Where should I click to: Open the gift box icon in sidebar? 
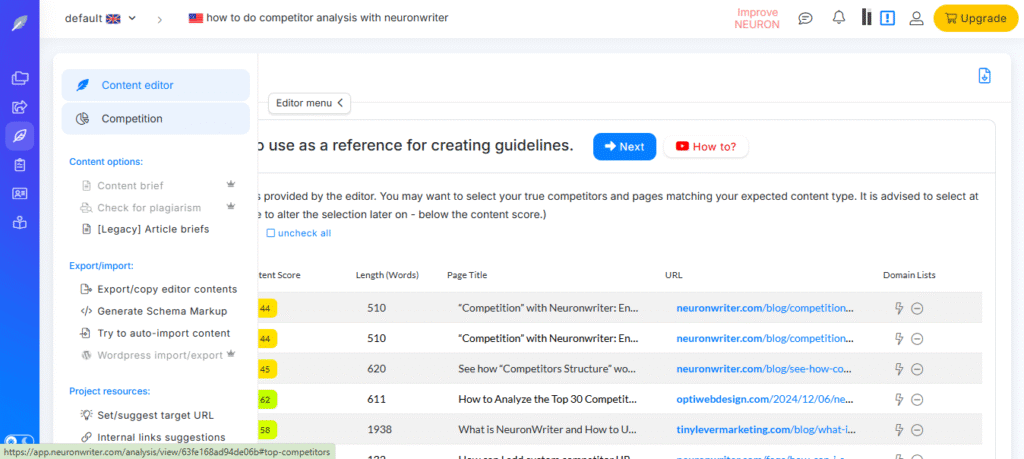[x=20, y=223]
